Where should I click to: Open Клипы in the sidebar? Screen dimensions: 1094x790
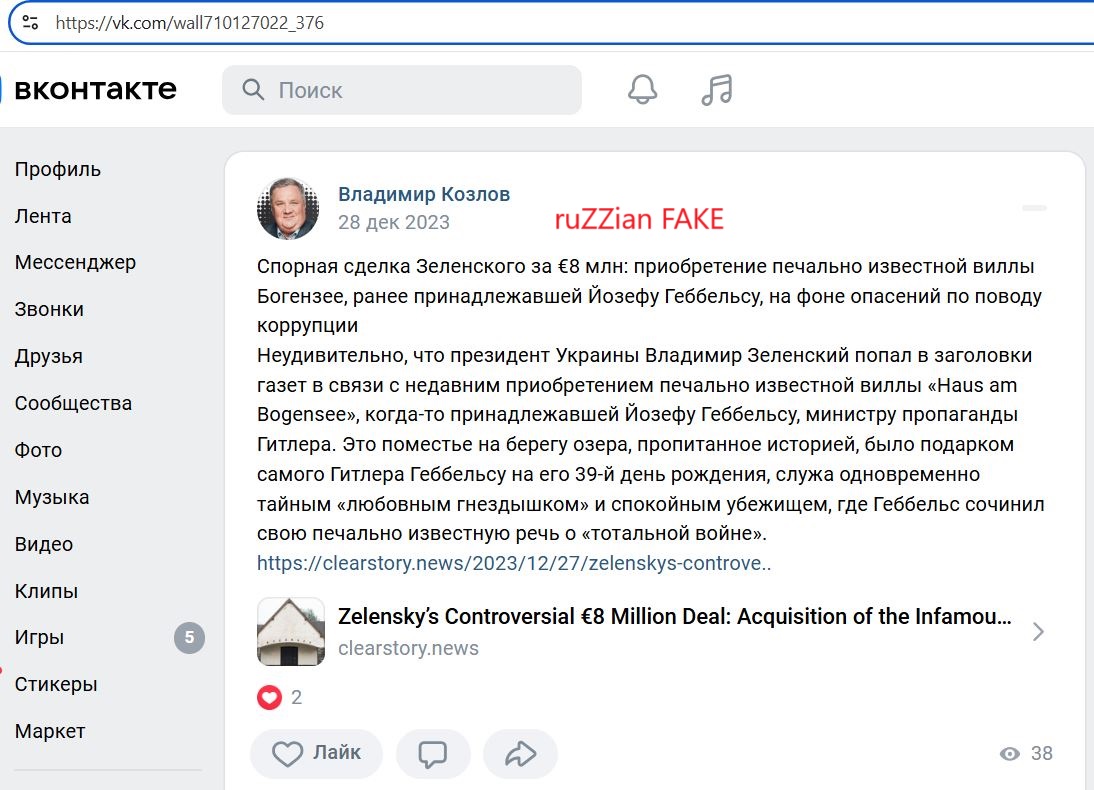pyautogui.click(x=47, y=591)
